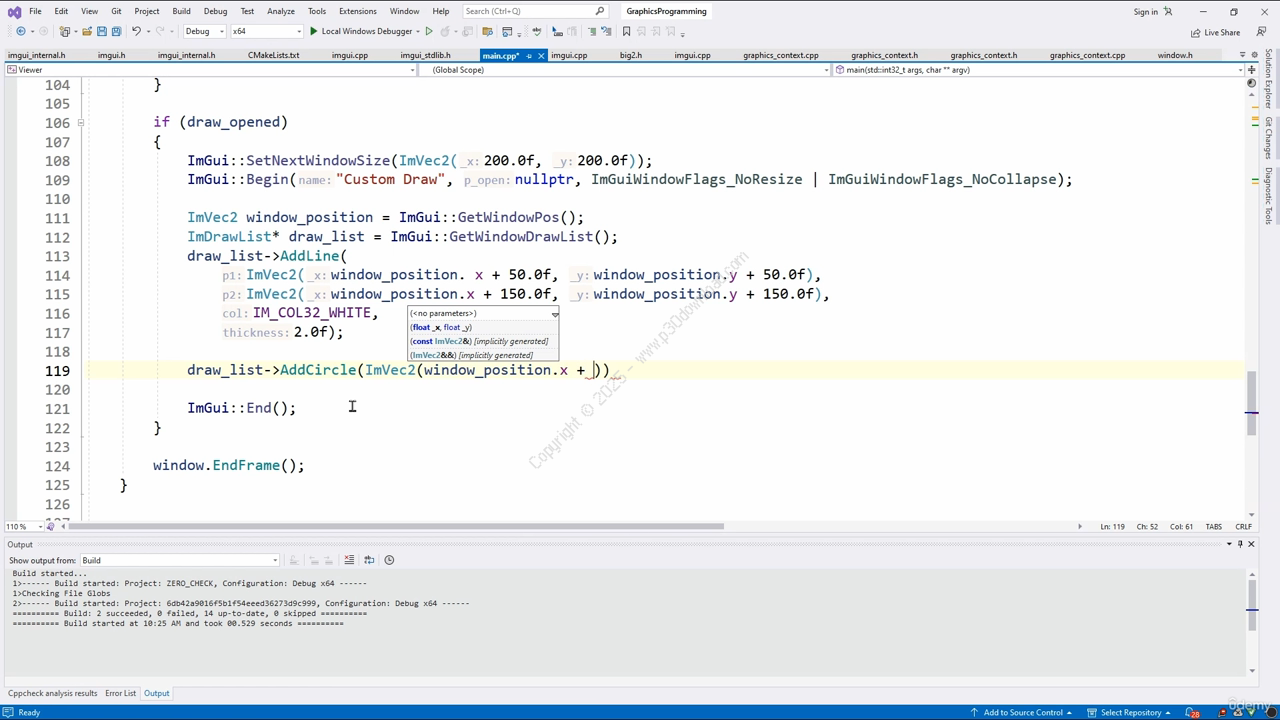Show the document tab overflow list
This screenshot has width=1280, height=720.
click(1243, 55)
